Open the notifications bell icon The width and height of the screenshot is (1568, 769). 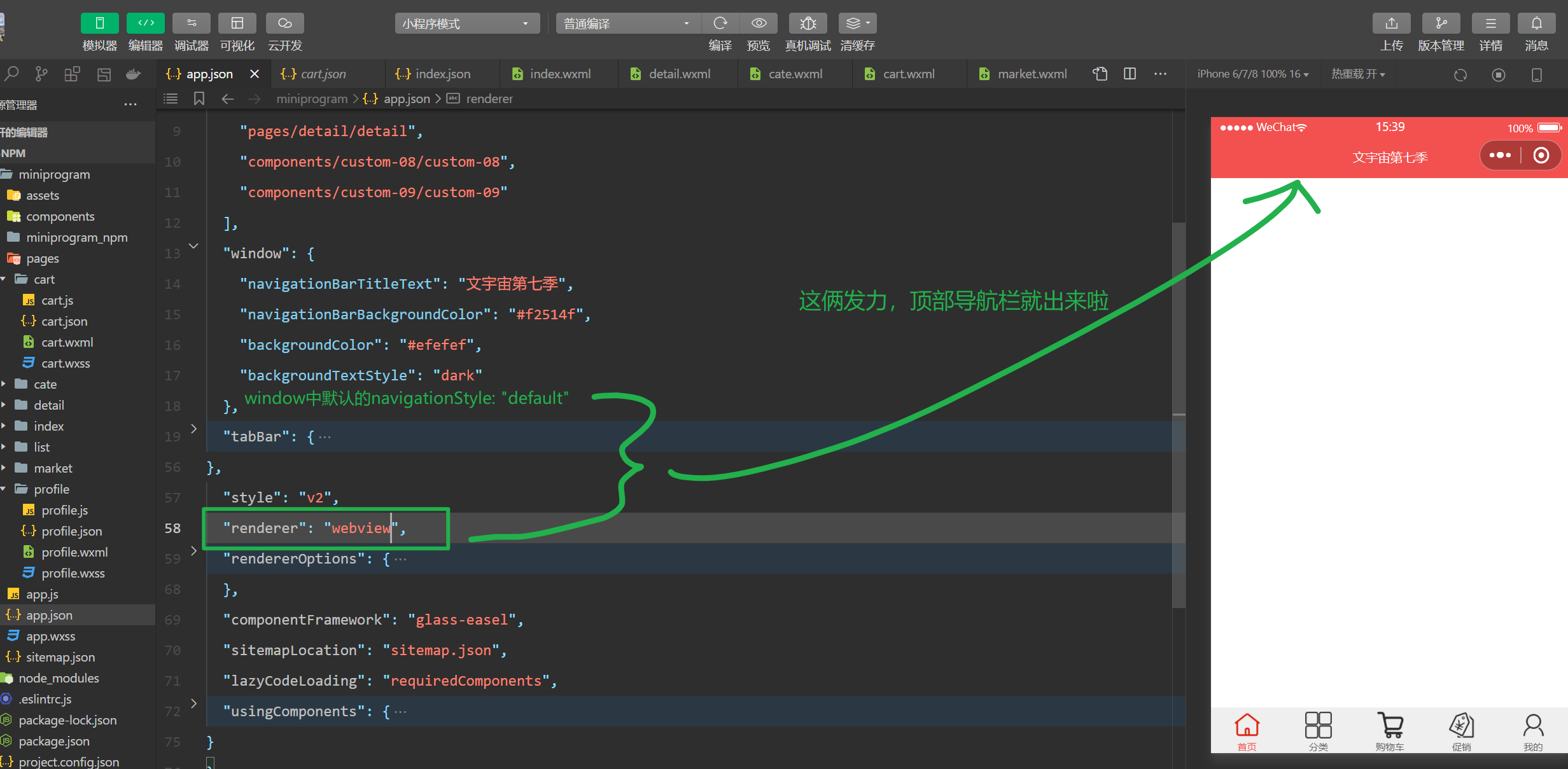coord(1536,24)
